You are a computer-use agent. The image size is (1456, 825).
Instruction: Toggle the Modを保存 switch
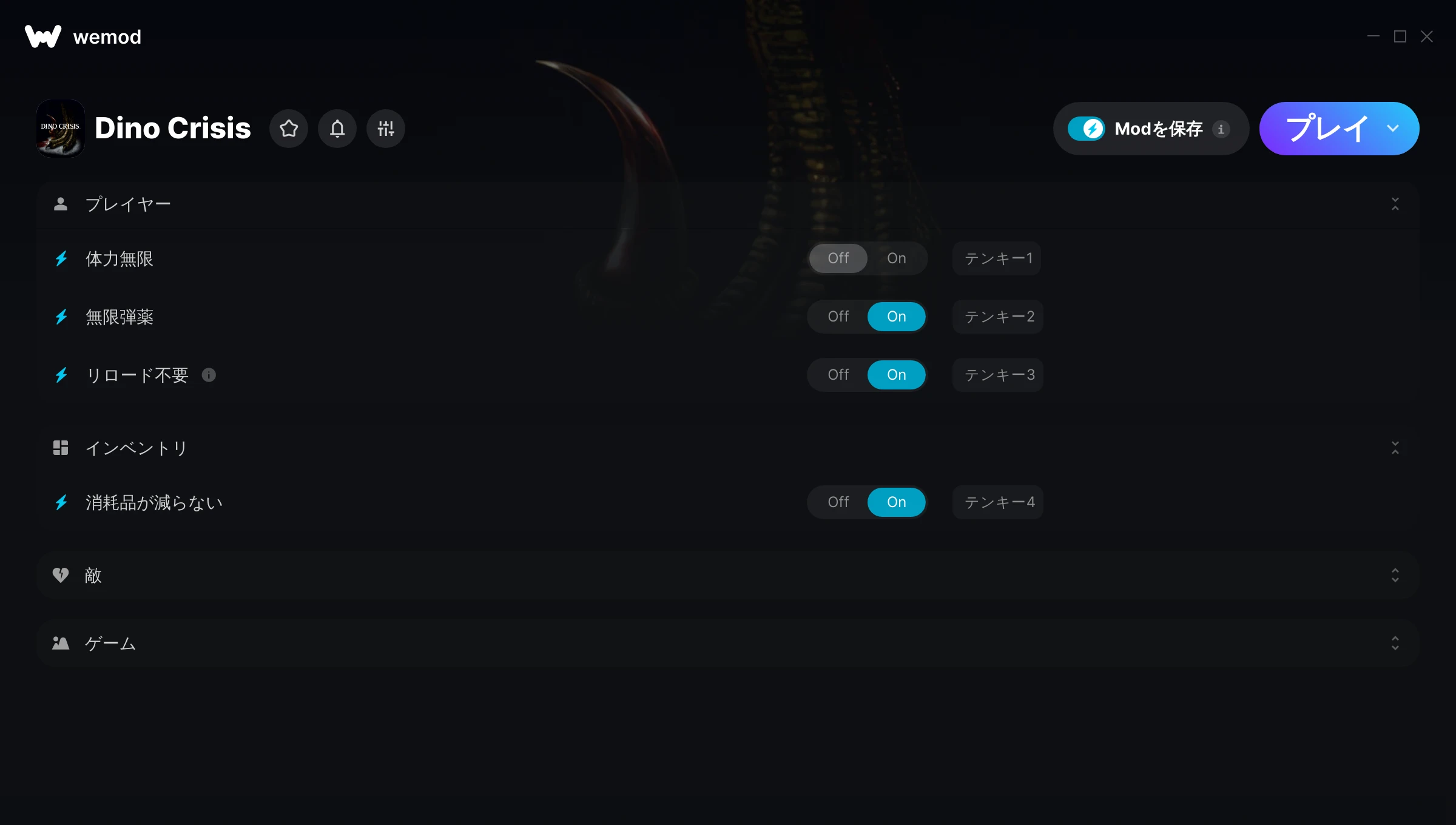tap(1087, 129)
